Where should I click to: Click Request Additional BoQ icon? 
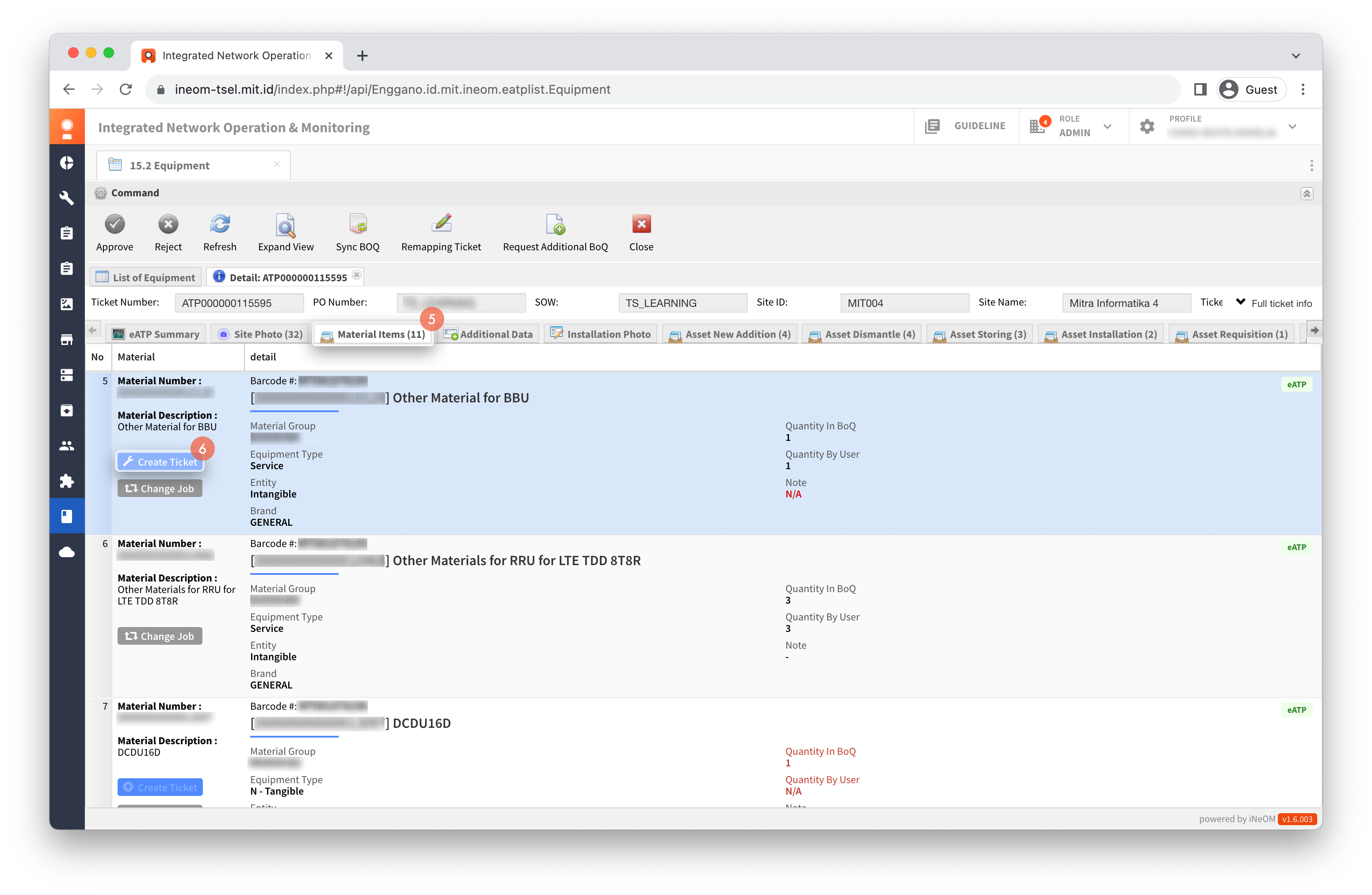tap(555, 224)
